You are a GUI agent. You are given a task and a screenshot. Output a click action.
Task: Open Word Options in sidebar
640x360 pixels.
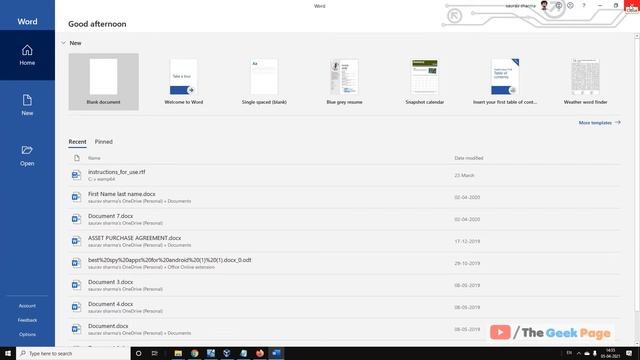point(27,334)
